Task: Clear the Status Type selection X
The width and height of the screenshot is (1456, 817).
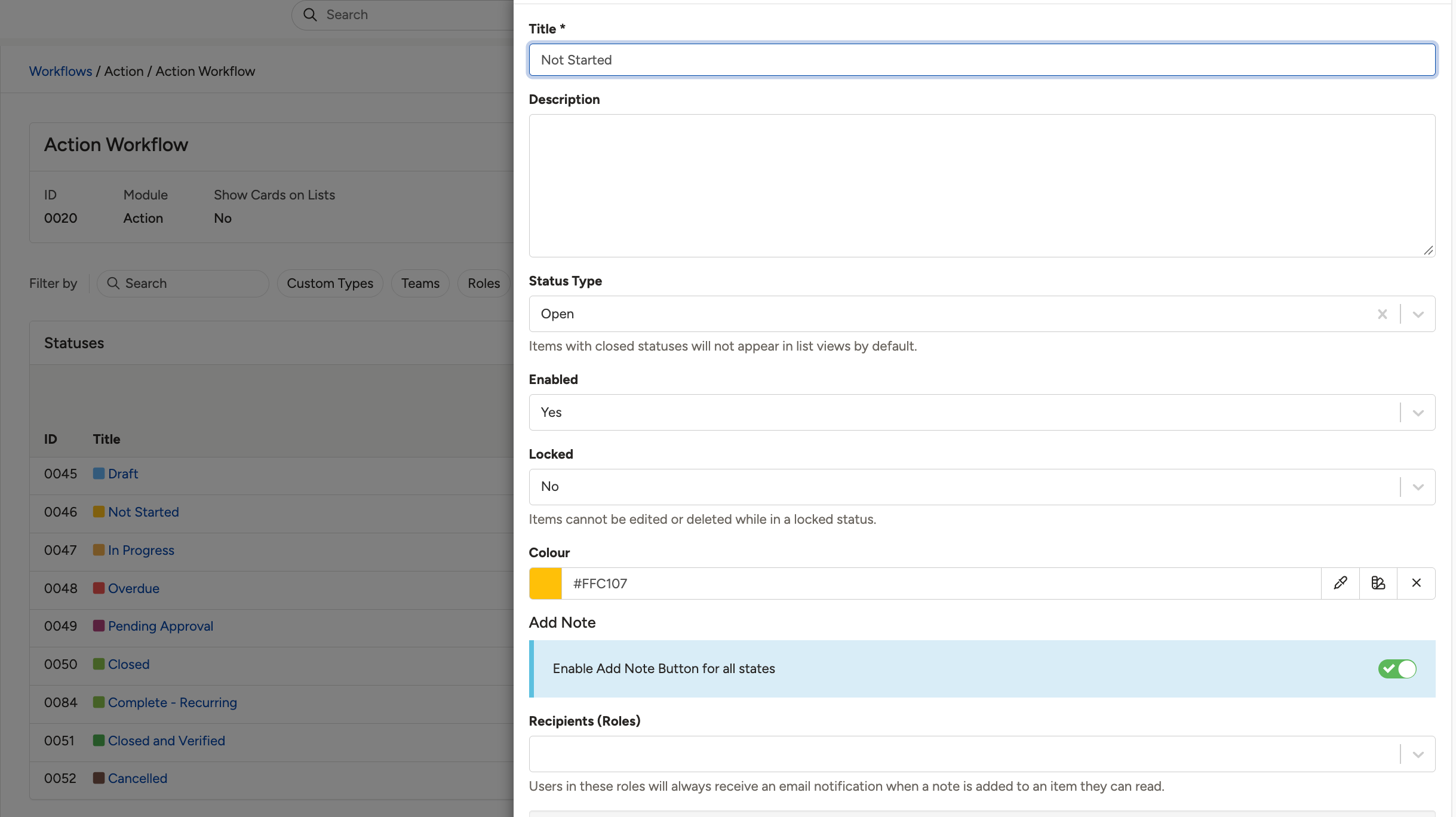Action: [x=1382, y=314]
